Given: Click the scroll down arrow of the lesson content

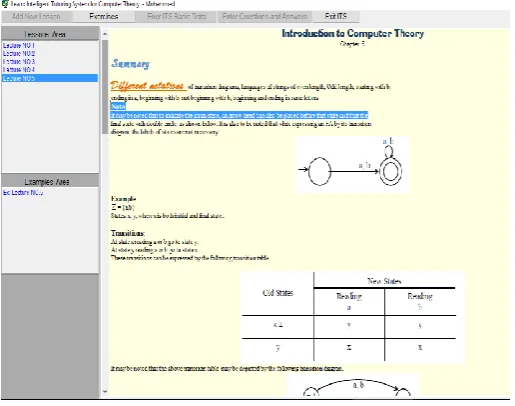Looking at the screenshot, I should coord(105,391).
